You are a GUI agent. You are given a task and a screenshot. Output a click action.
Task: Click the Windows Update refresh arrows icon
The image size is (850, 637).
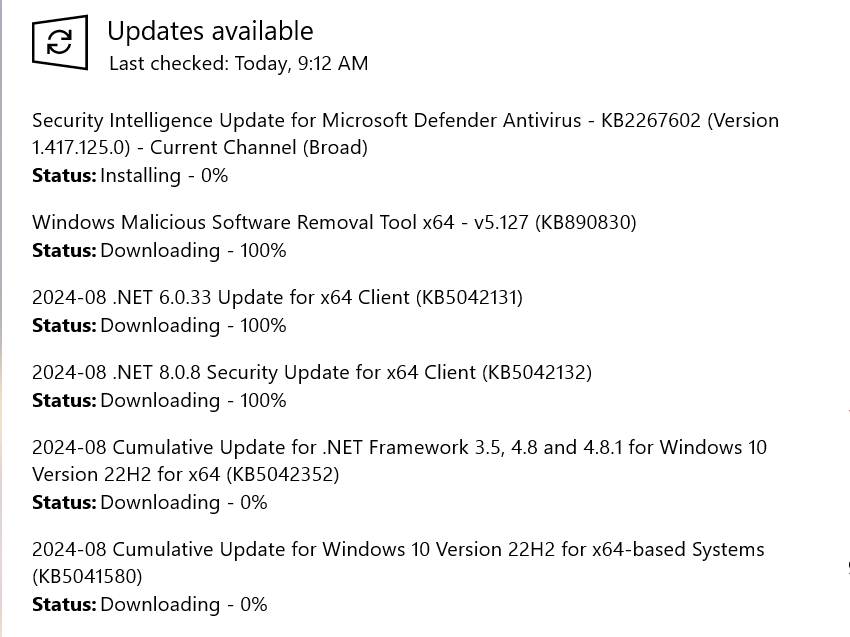click(60, 41)
